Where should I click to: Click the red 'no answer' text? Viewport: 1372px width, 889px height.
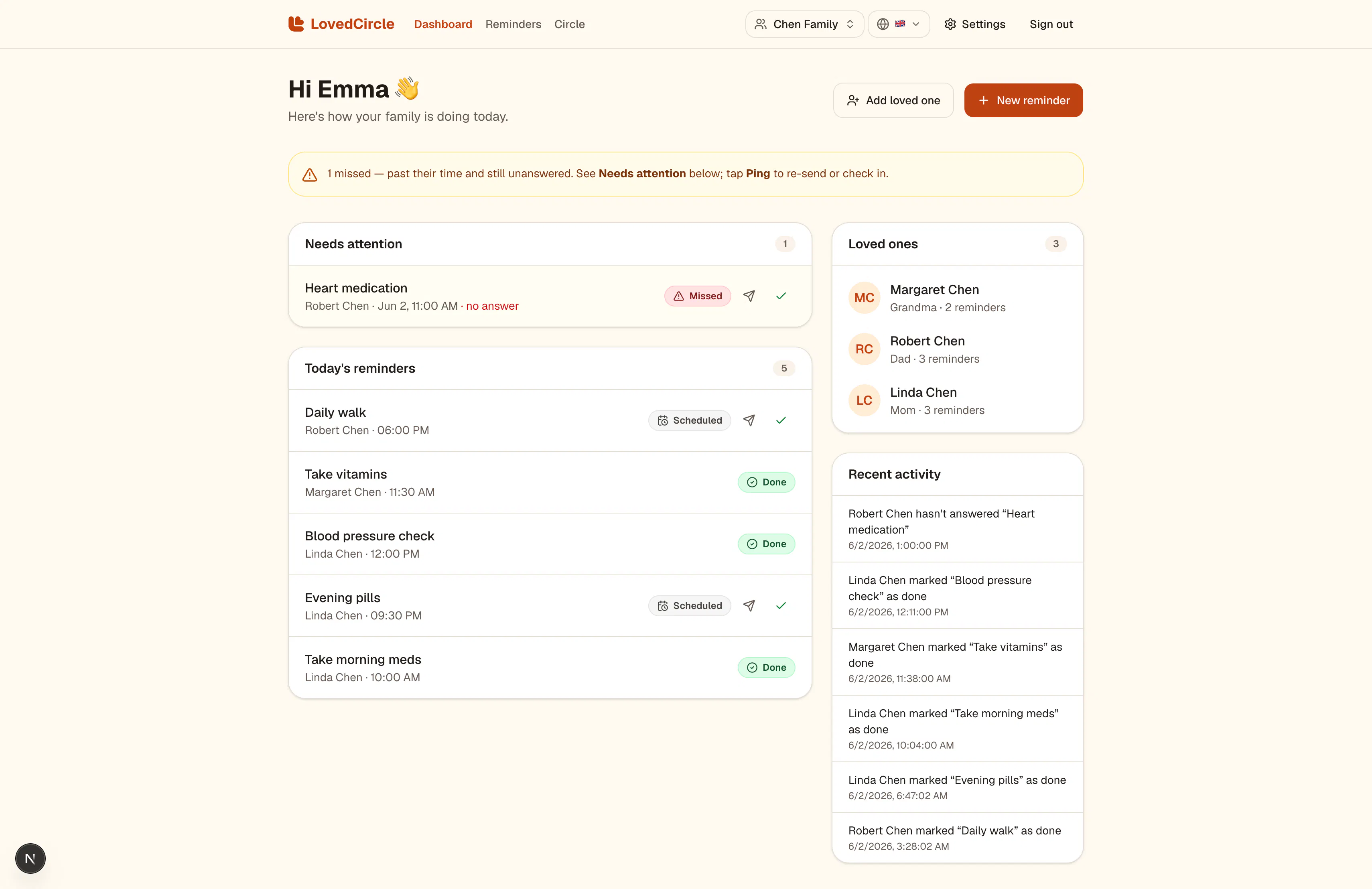click(x=492, y=306)
